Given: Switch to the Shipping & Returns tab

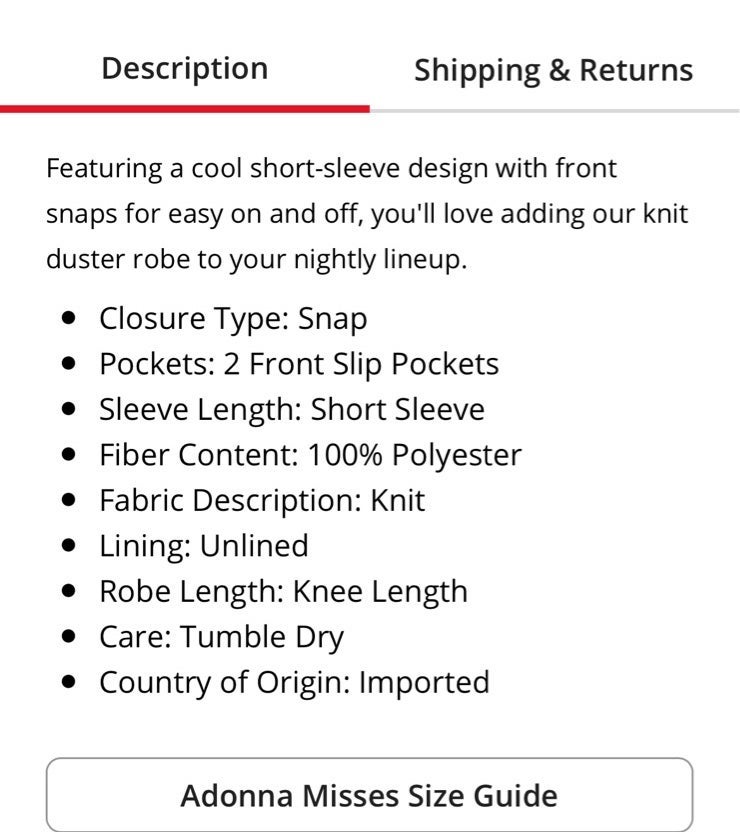Looking at the screenshot, I should pyautogui.click(x=553, y=70).
